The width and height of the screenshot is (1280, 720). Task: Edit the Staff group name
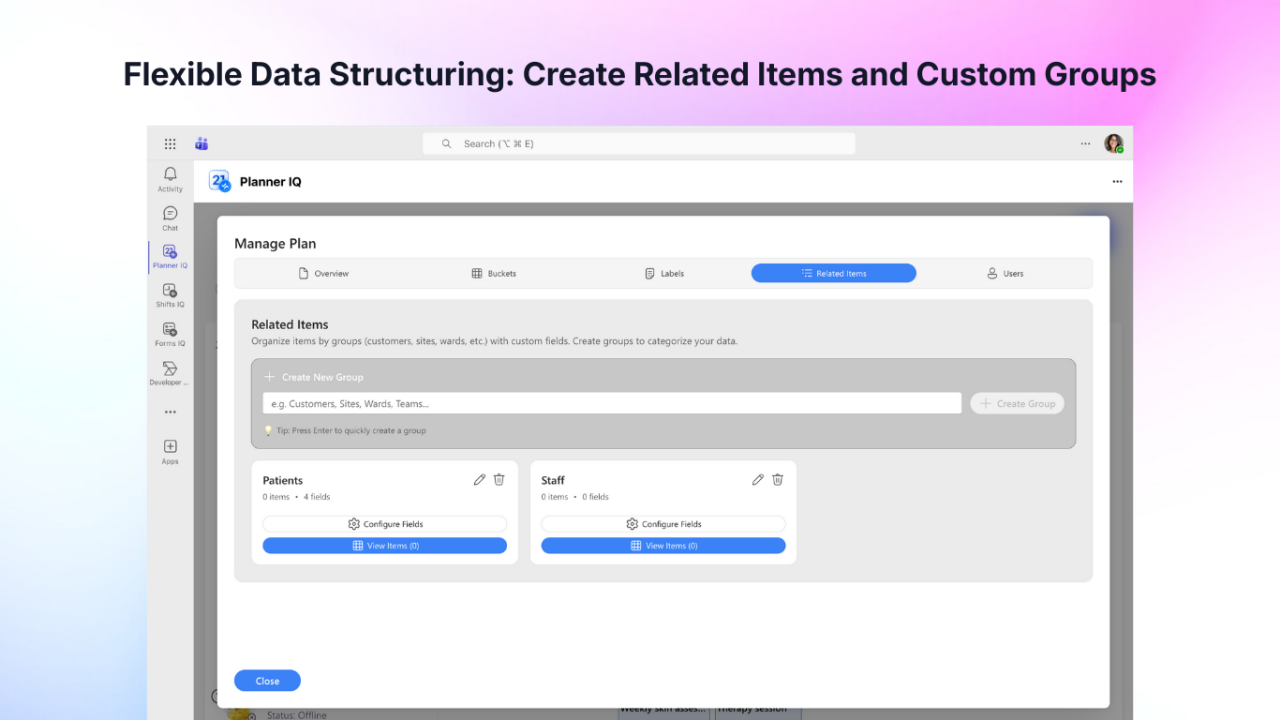tap(758, 480)
